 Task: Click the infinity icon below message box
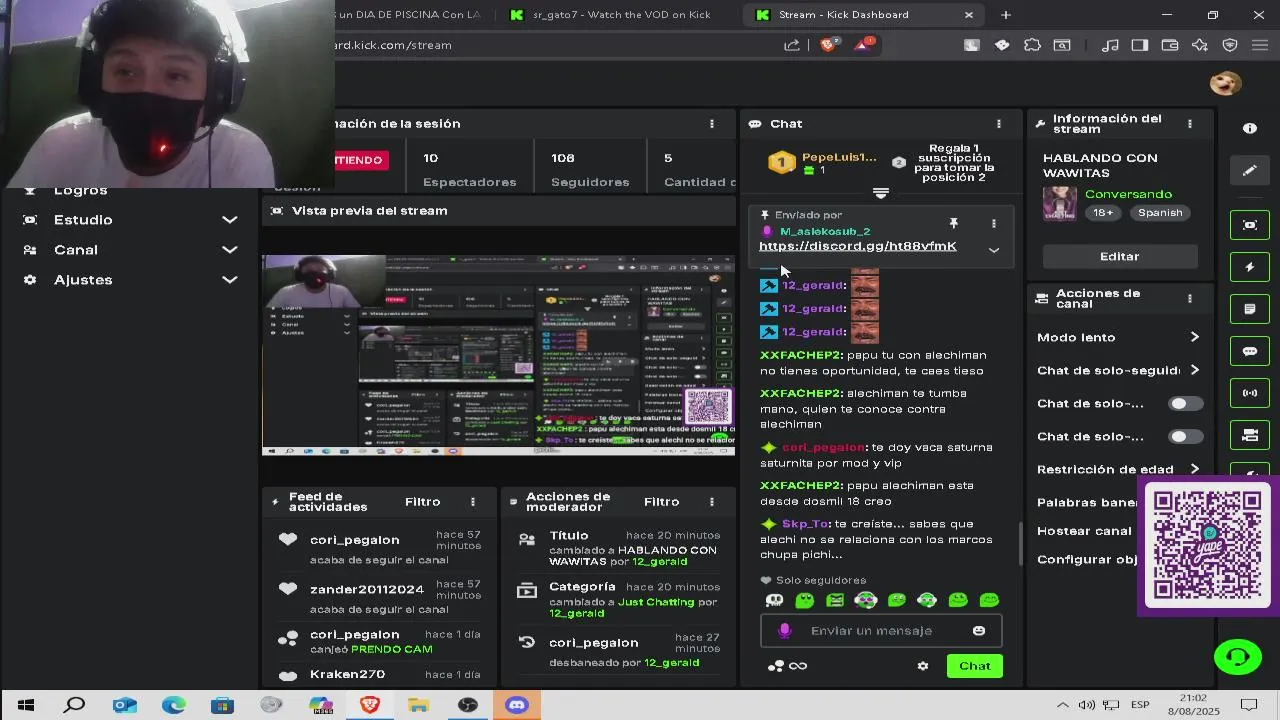(x=798, y=666)
